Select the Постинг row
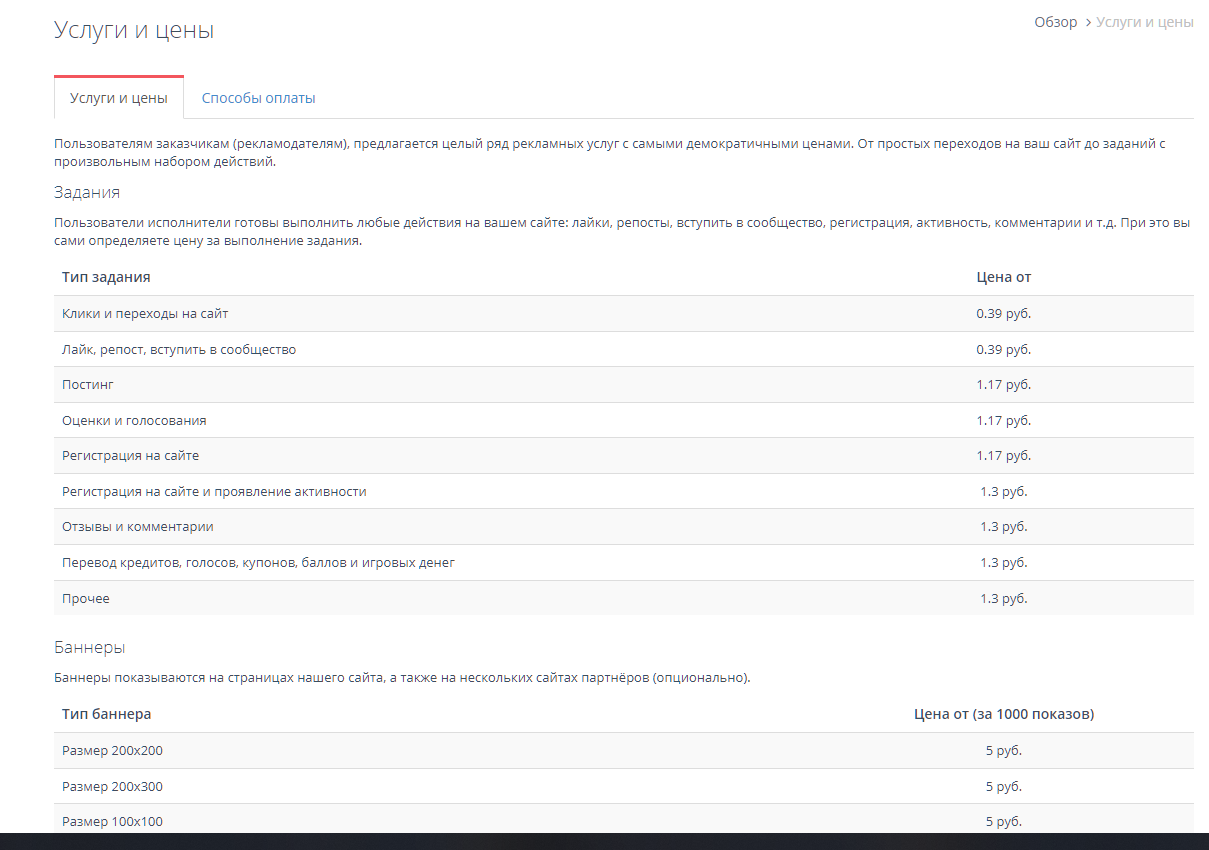Screen dimensions: 1209x850 tap(624, 385)
